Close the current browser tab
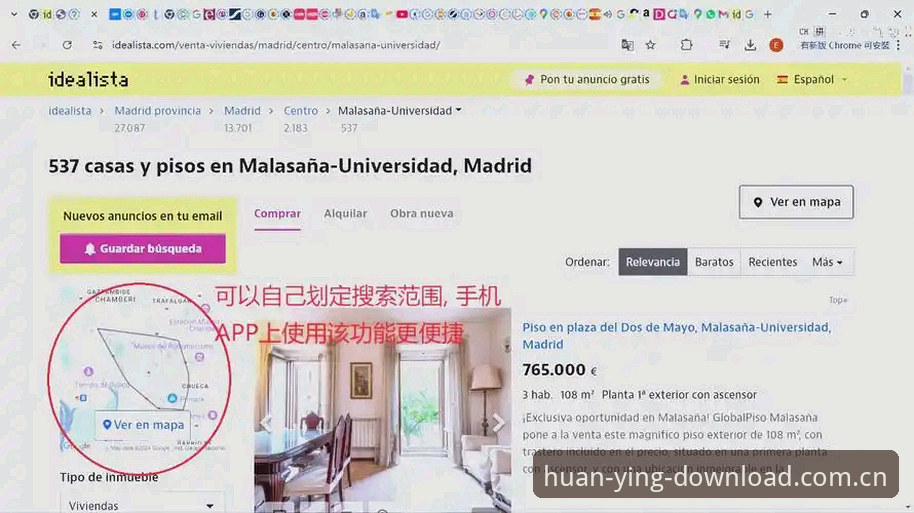The height and width of the screenshot is (513, 914). coord(94,15)
